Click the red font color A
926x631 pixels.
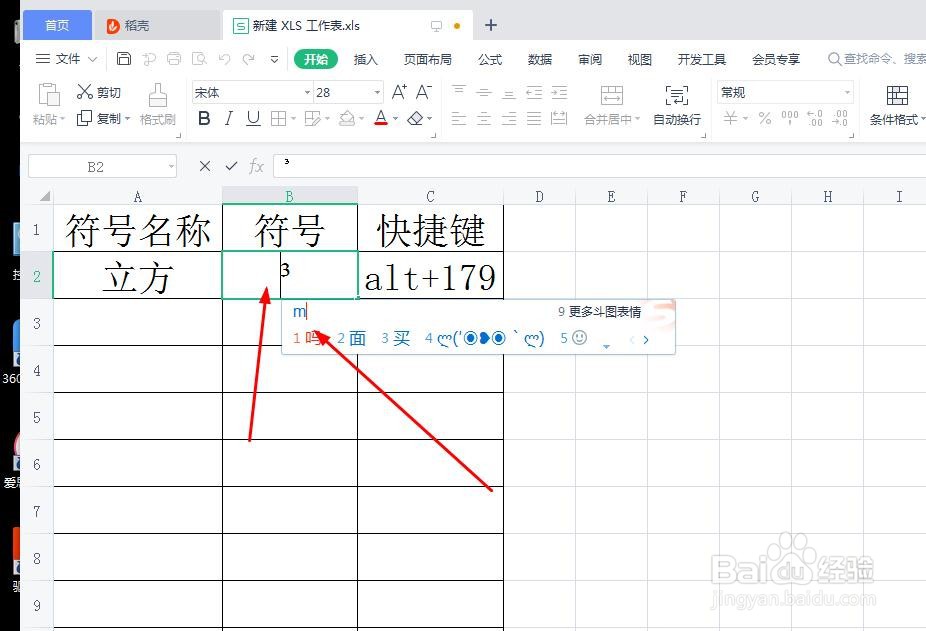381,118
